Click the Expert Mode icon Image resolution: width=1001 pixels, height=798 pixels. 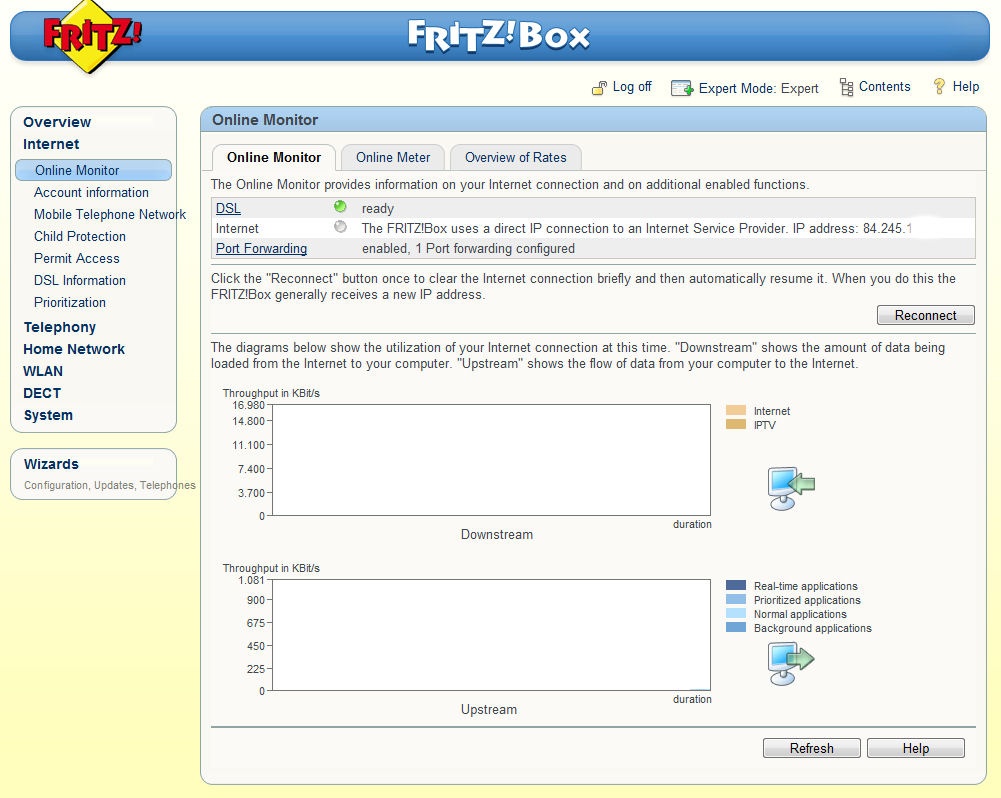682,88
